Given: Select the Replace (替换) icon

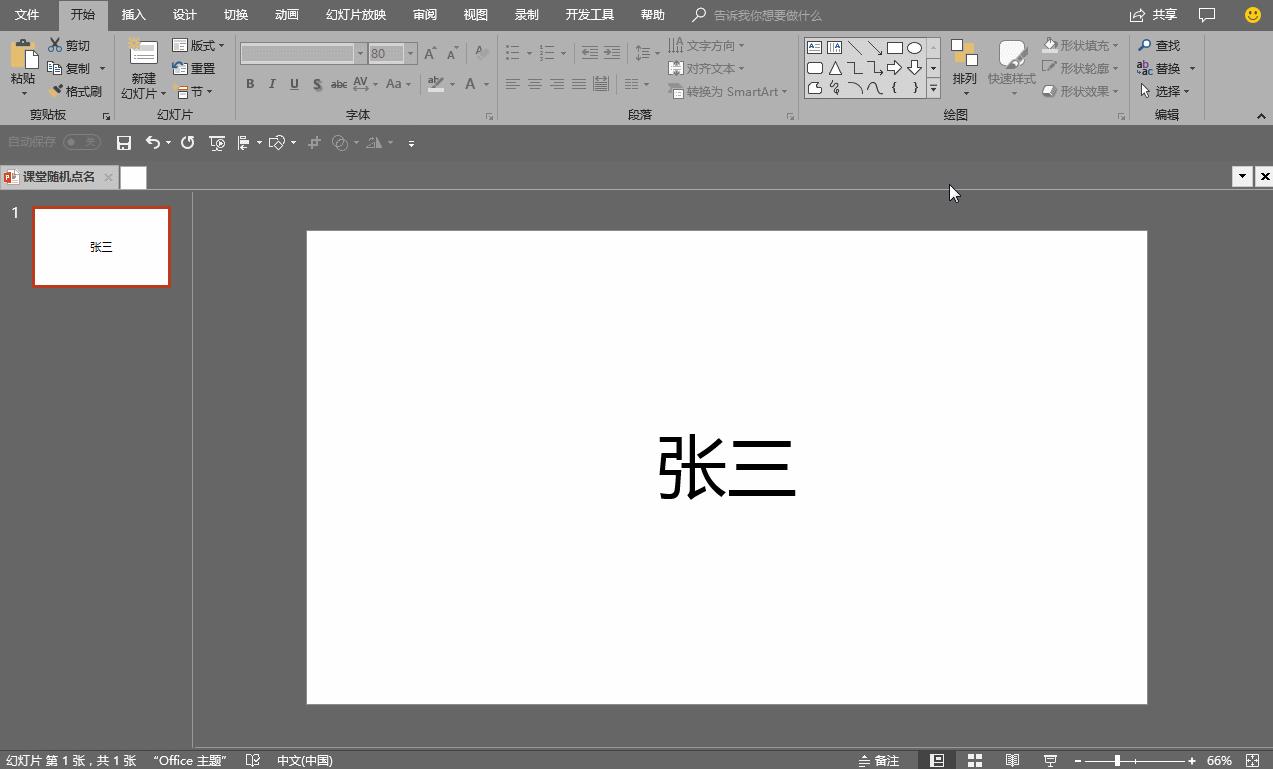Looking at the screenshot, I should [x=1162, y=68].
